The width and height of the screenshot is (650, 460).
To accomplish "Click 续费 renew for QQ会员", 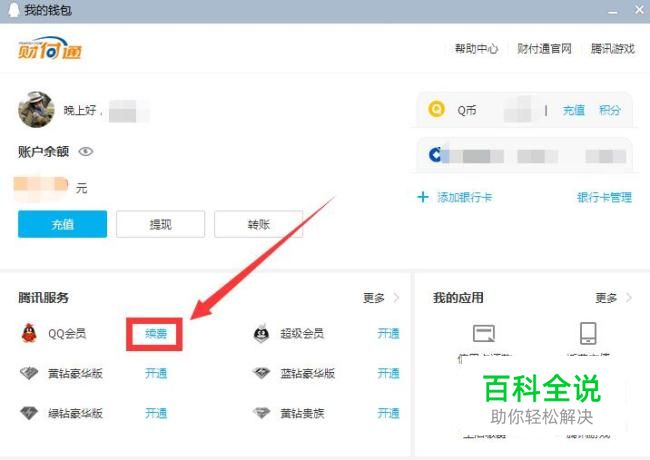I will [155, 334].
